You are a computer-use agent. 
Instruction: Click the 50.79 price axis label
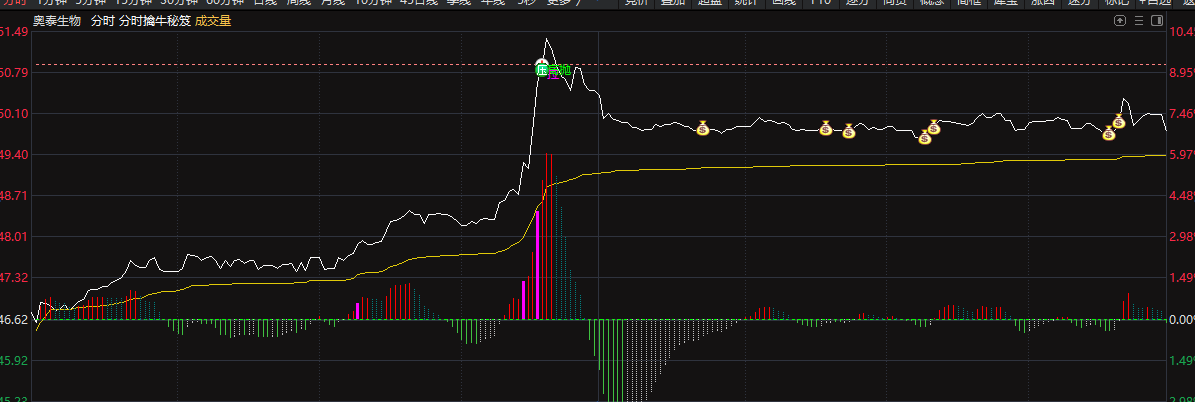[14, 72]
